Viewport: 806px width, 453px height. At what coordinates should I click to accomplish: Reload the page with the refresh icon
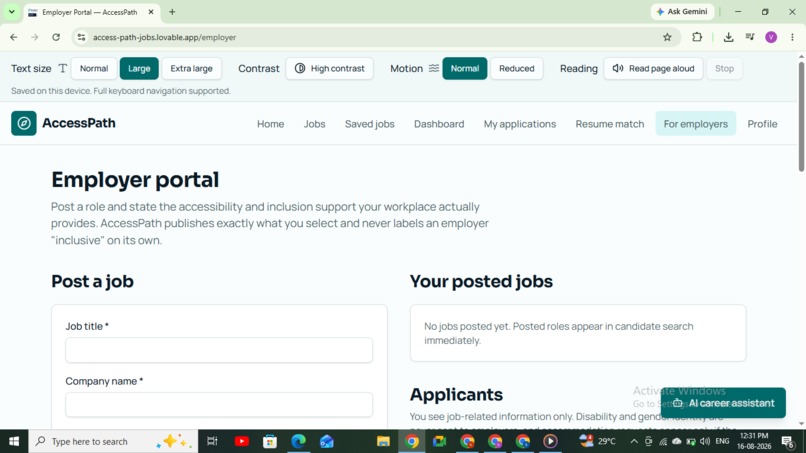coord(56,37)
